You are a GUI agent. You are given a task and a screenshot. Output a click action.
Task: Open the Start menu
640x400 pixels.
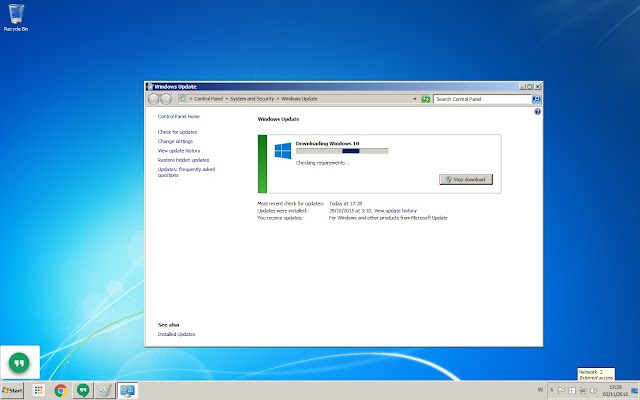(x=12, y=391)
